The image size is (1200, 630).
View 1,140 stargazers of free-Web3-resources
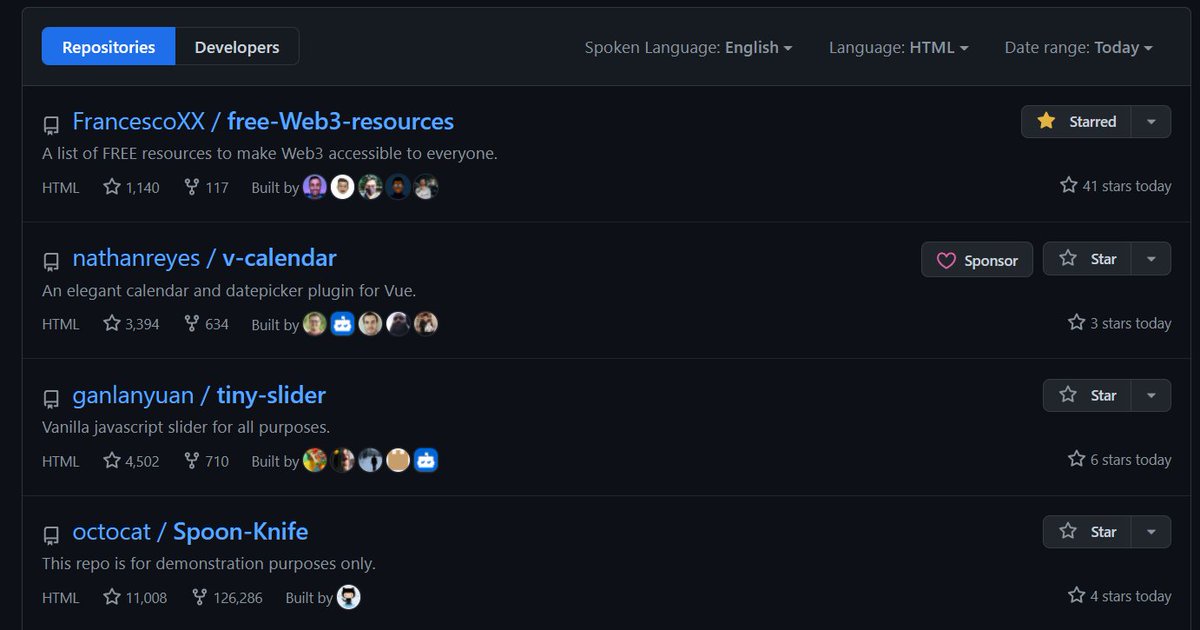(x=131, y=187)
